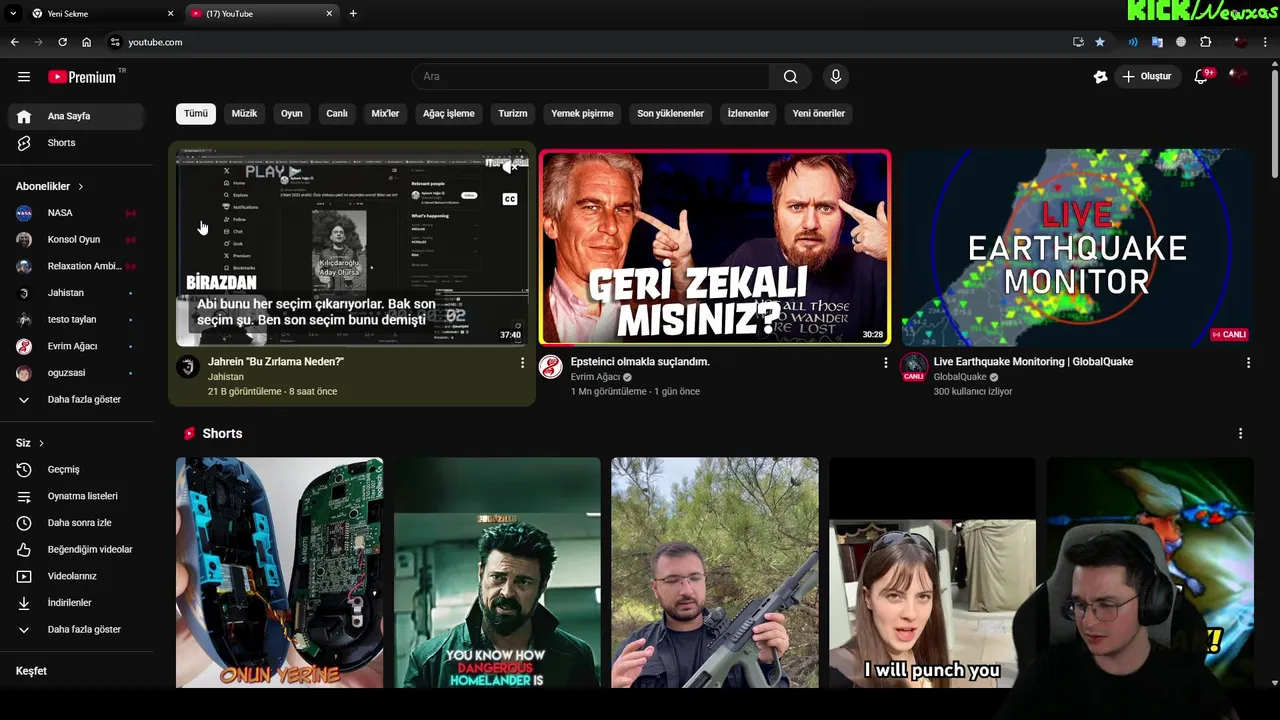Viewport: 1280px width, 720px height.
Task: Select the Müzik filter chip
Action: point(245,114)
